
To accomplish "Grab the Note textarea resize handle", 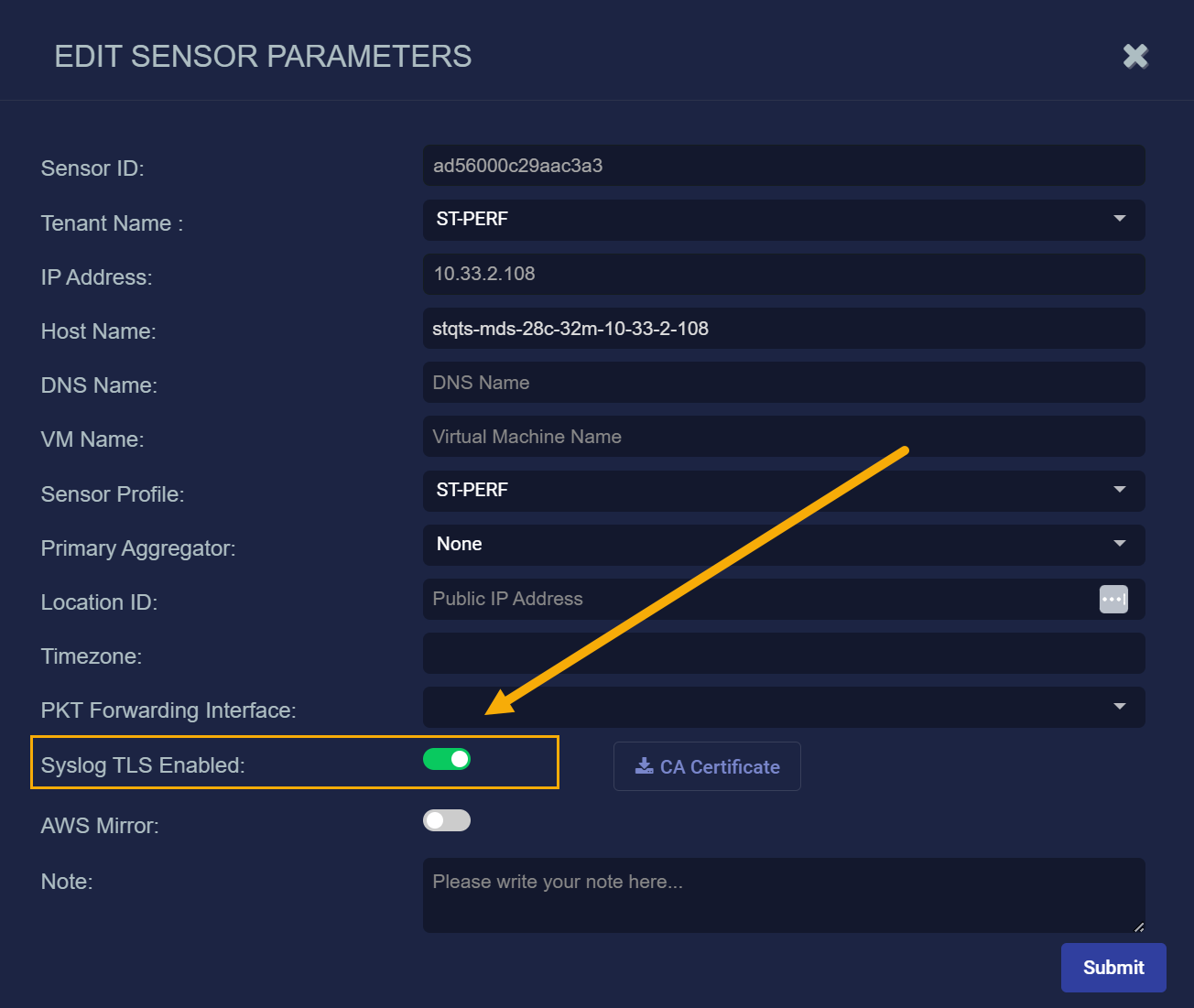I will (x=1139, y=927).
